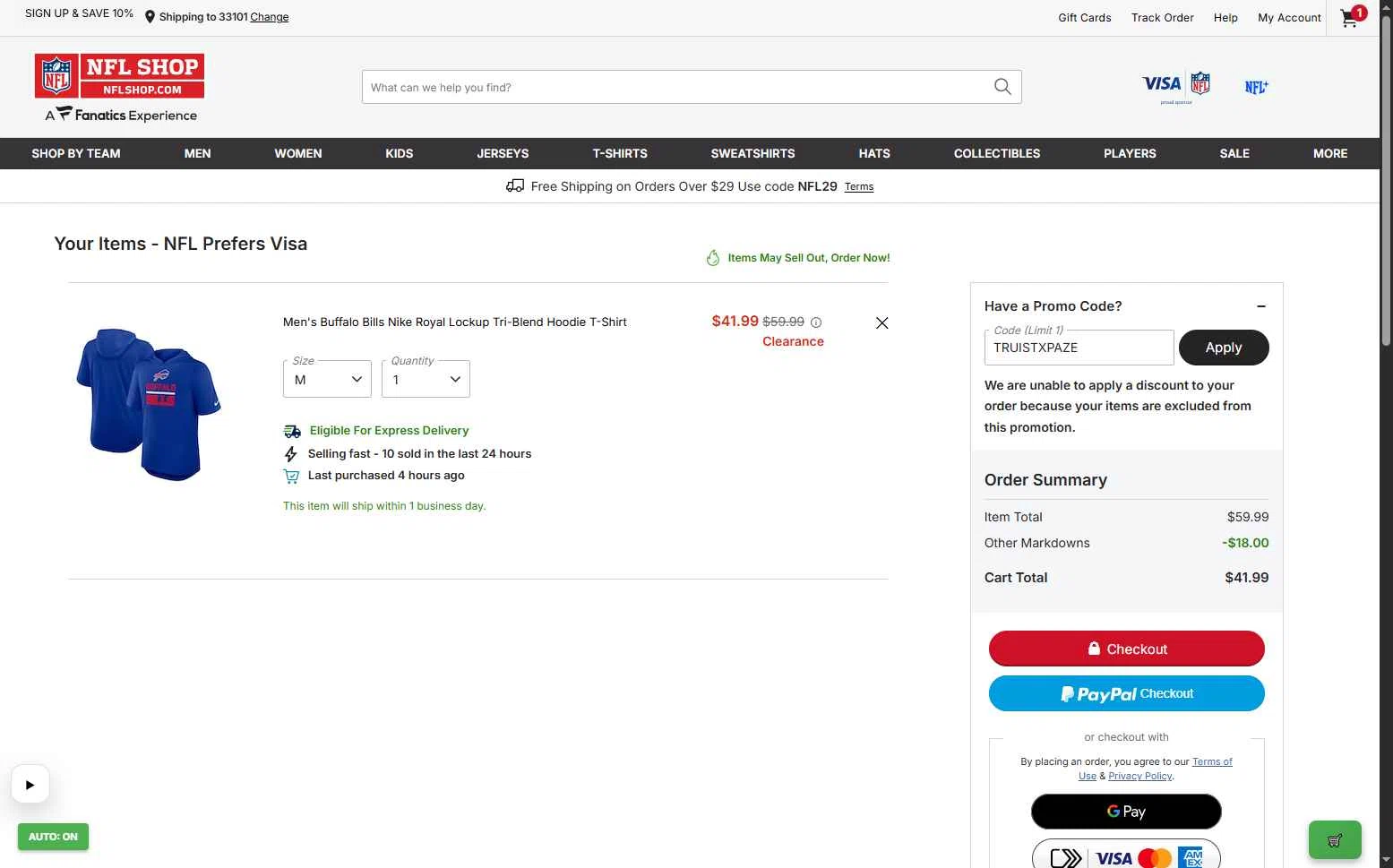Open the NFL+ logo link

(1256, 87)
